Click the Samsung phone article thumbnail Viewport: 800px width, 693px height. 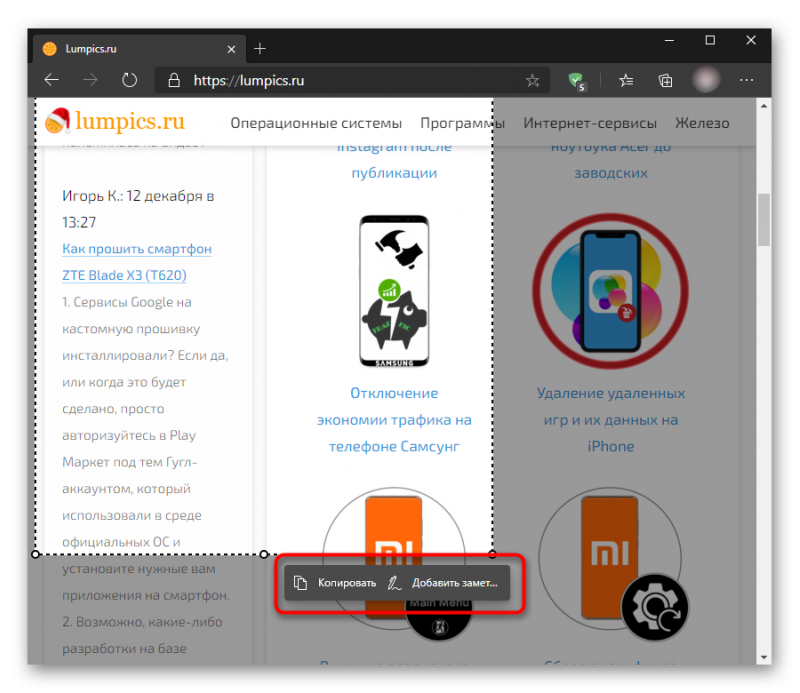pyautogui.click(x=394, y=291)
